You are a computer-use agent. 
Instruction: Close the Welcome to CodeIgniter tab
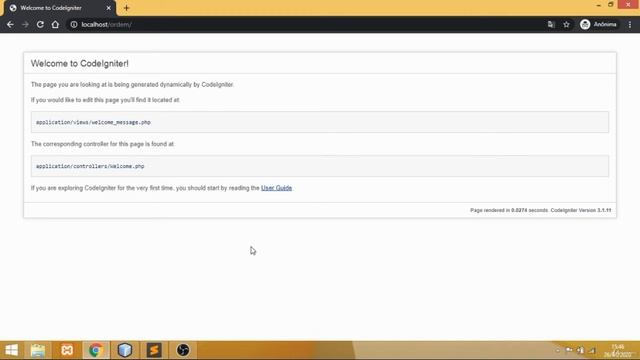point(109,8)
